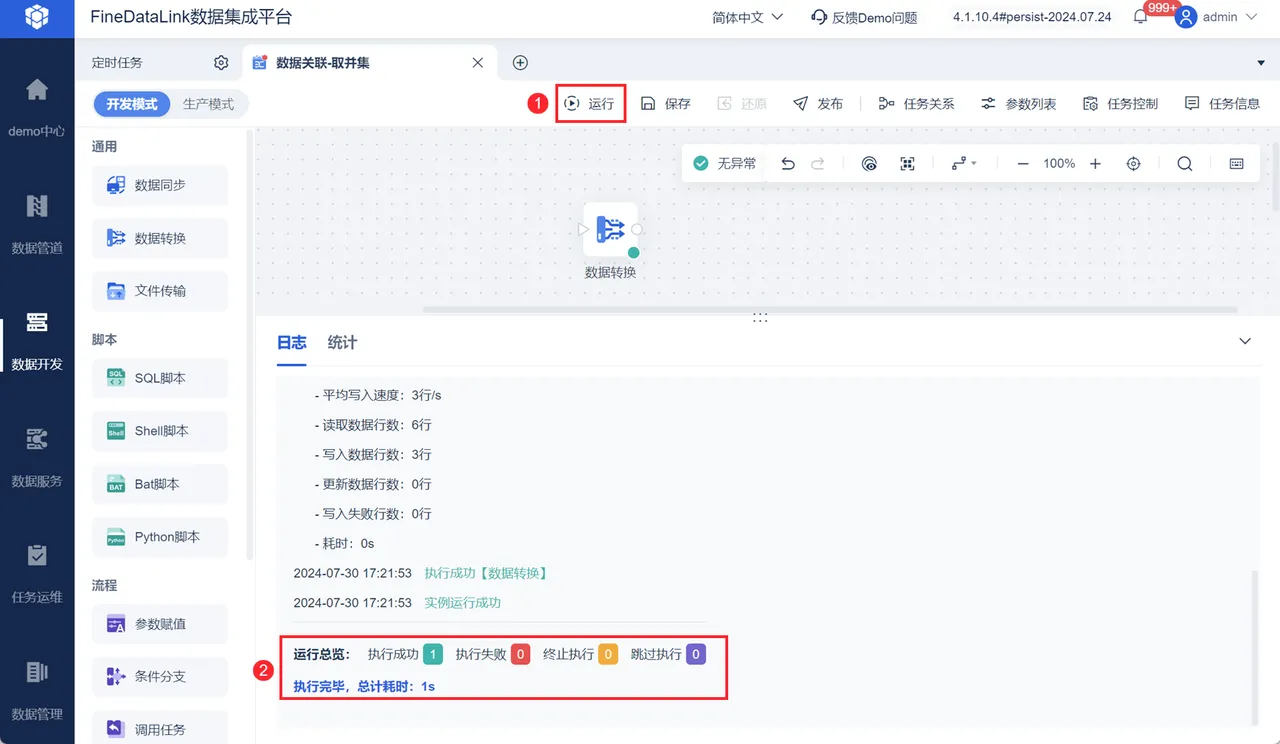The width and height of the screenshot is (1280, 744).
Task: Open 任务控制 task control
Action: [x=1120, y=103]
